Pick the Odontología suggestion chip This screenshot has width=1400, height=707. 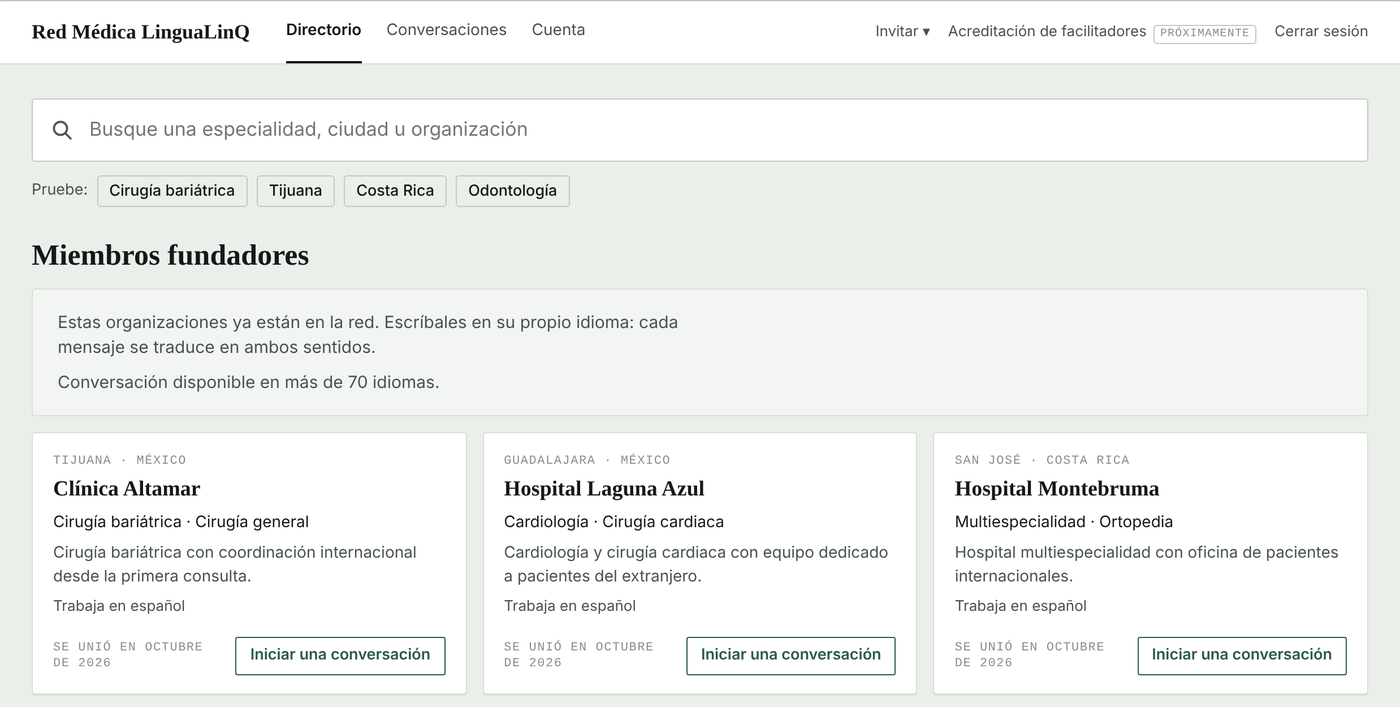tap(512, 191)
